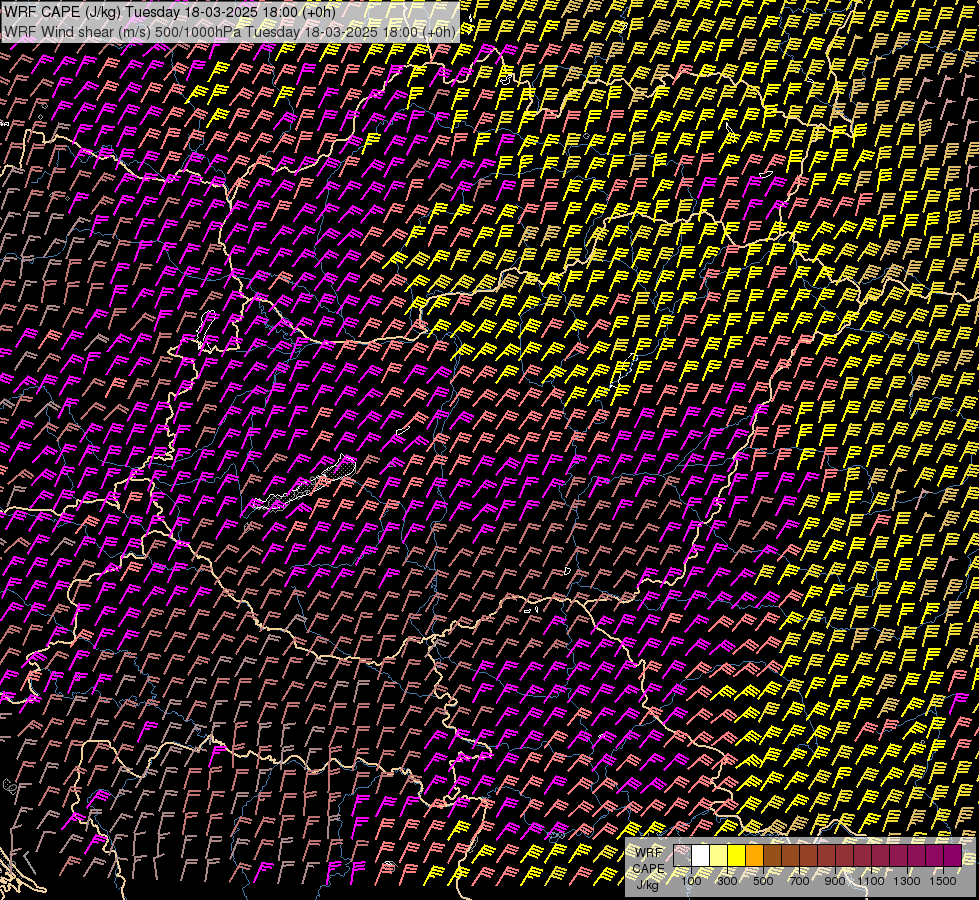Click the orange legend swatch
This screenshot has height=900, width=979.
coord(754,856)
